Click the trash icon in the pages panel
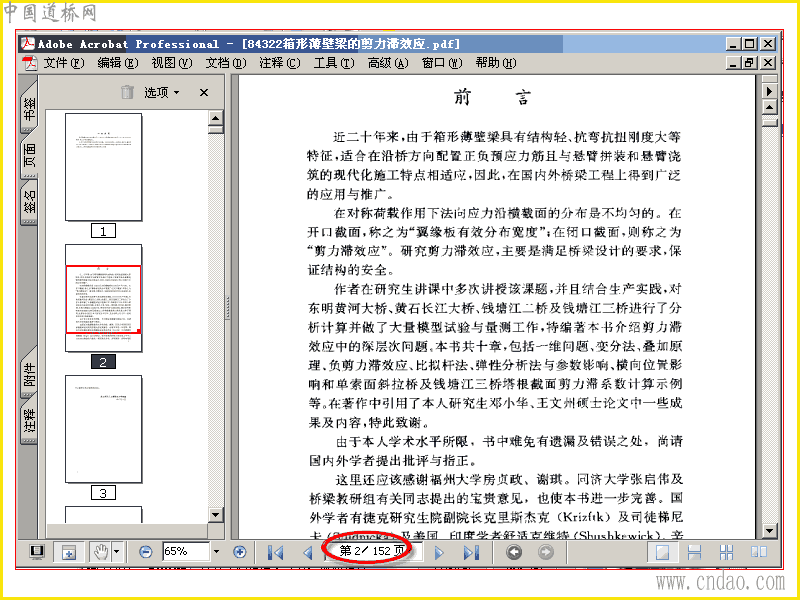This screenshot has height=600, width=800. tap(127, 92)
